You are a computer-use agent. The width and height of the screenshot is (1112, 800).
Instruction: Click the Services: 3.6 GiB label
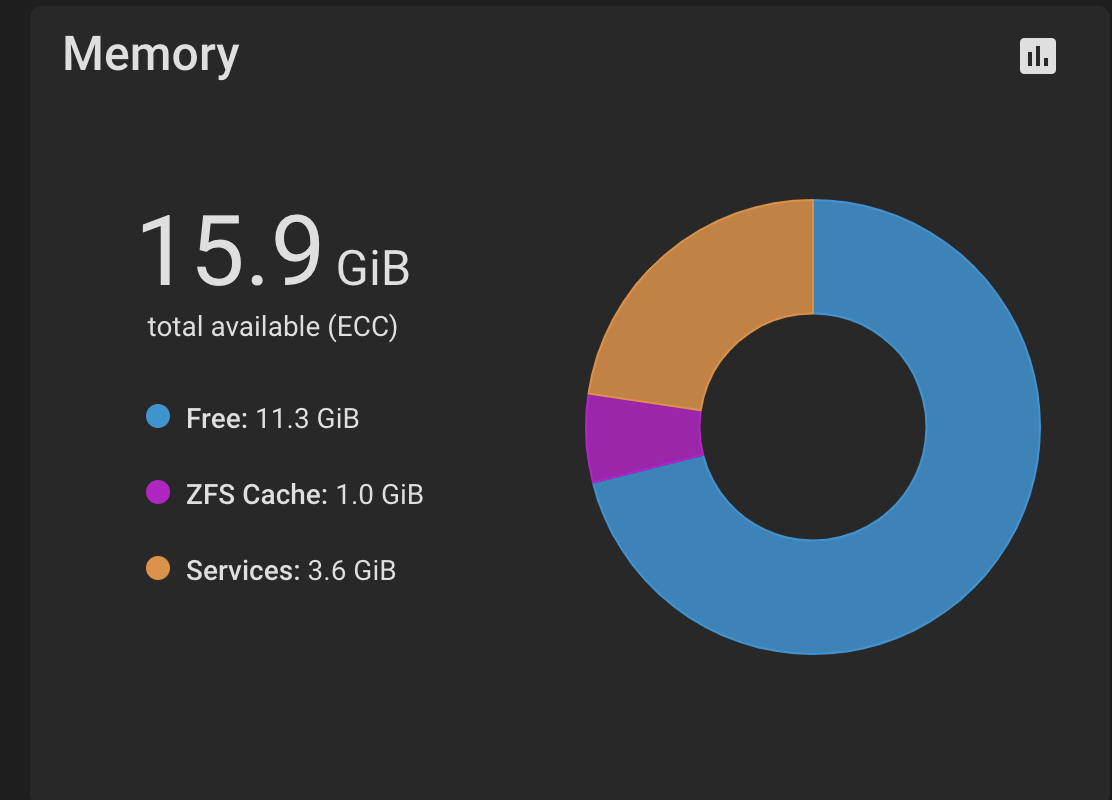pyautogui.click(x=291, y=570)
